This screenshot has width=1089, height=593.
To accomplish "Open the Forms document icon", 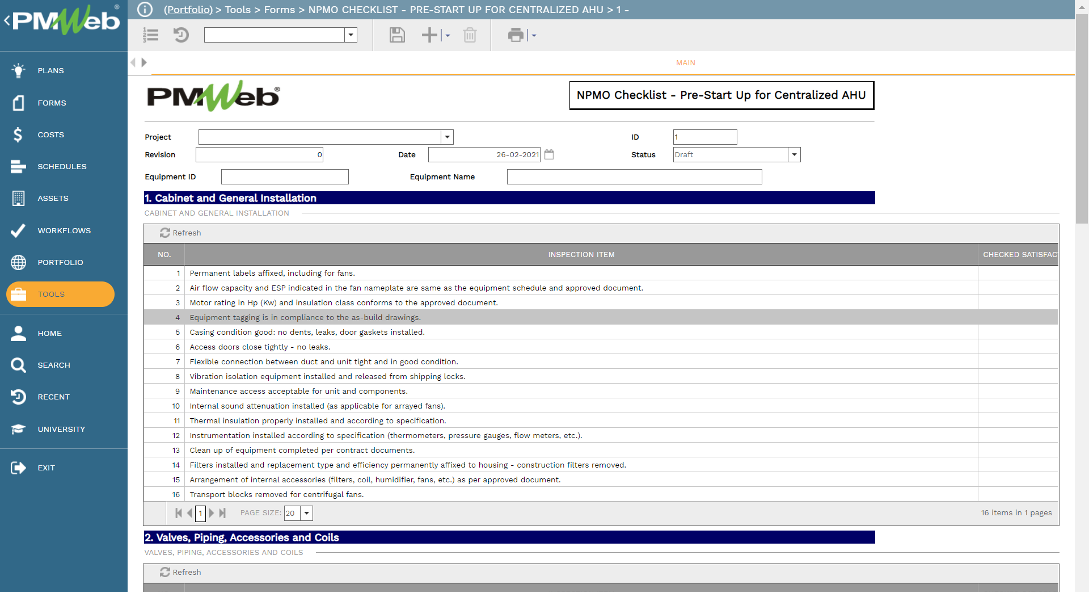I will tap(19, 103).
